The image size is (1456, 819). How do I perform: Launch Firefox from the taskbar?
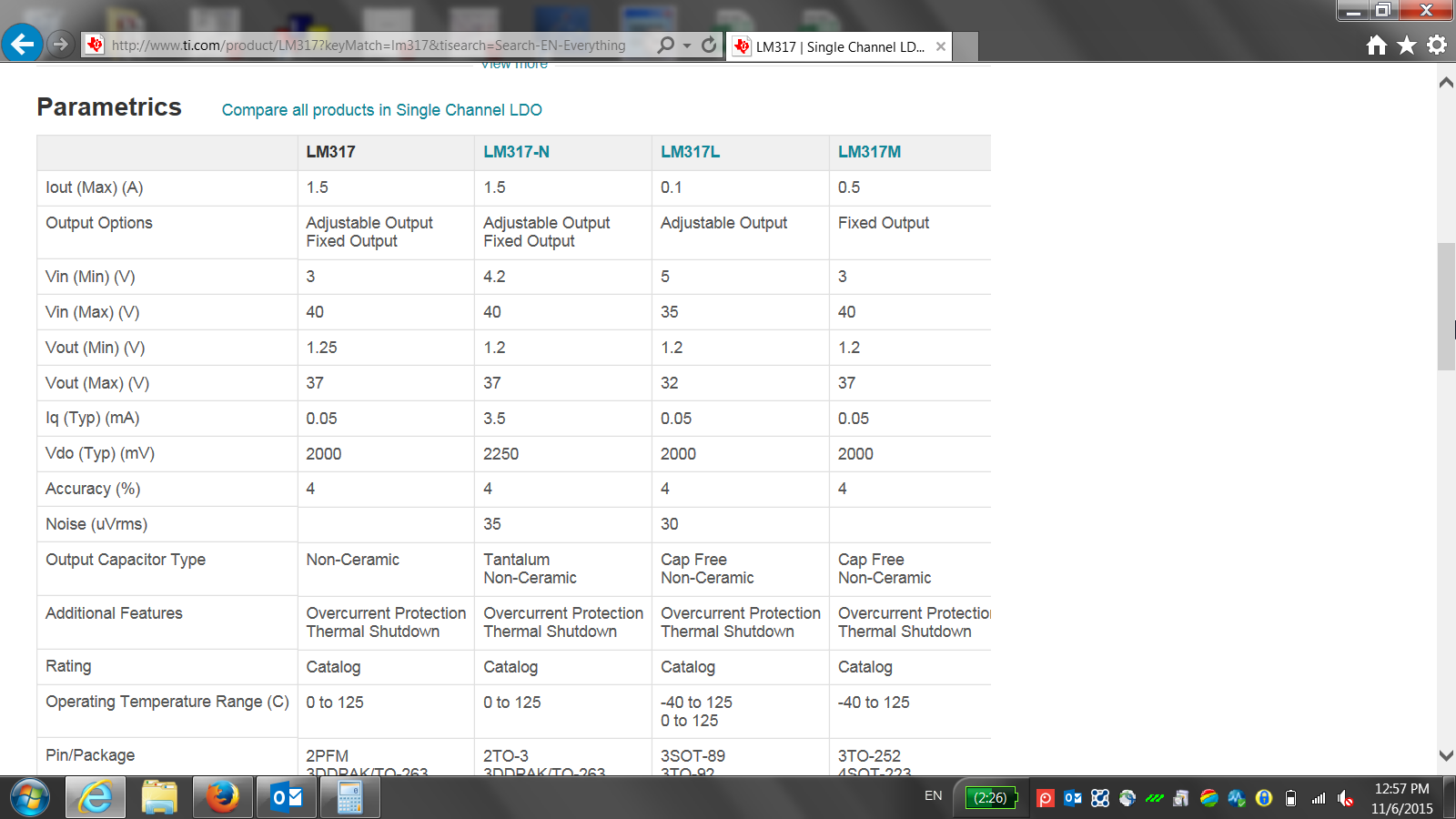tap(222, 798)
